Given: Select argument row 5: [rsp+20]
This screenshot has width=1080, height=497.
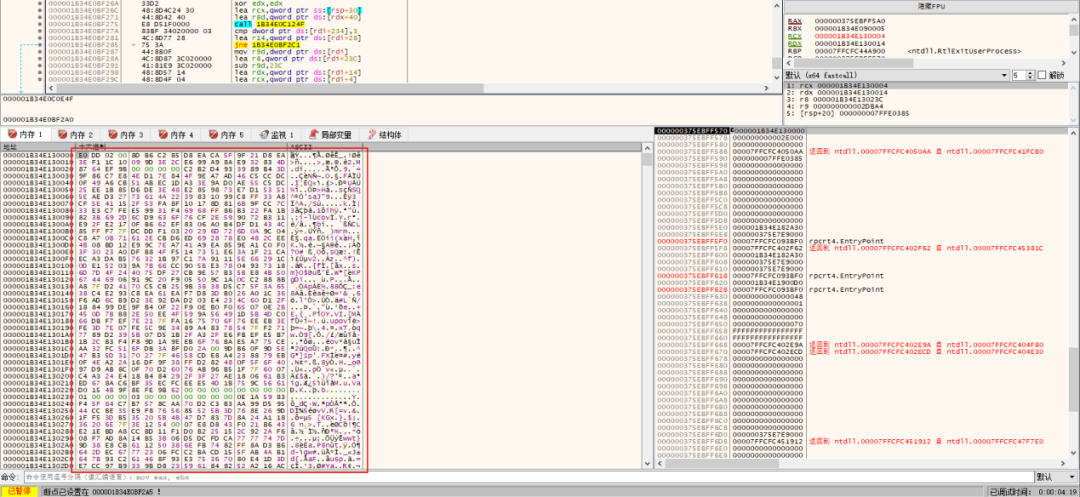Looking at the screenshot, I should (925, 114).
